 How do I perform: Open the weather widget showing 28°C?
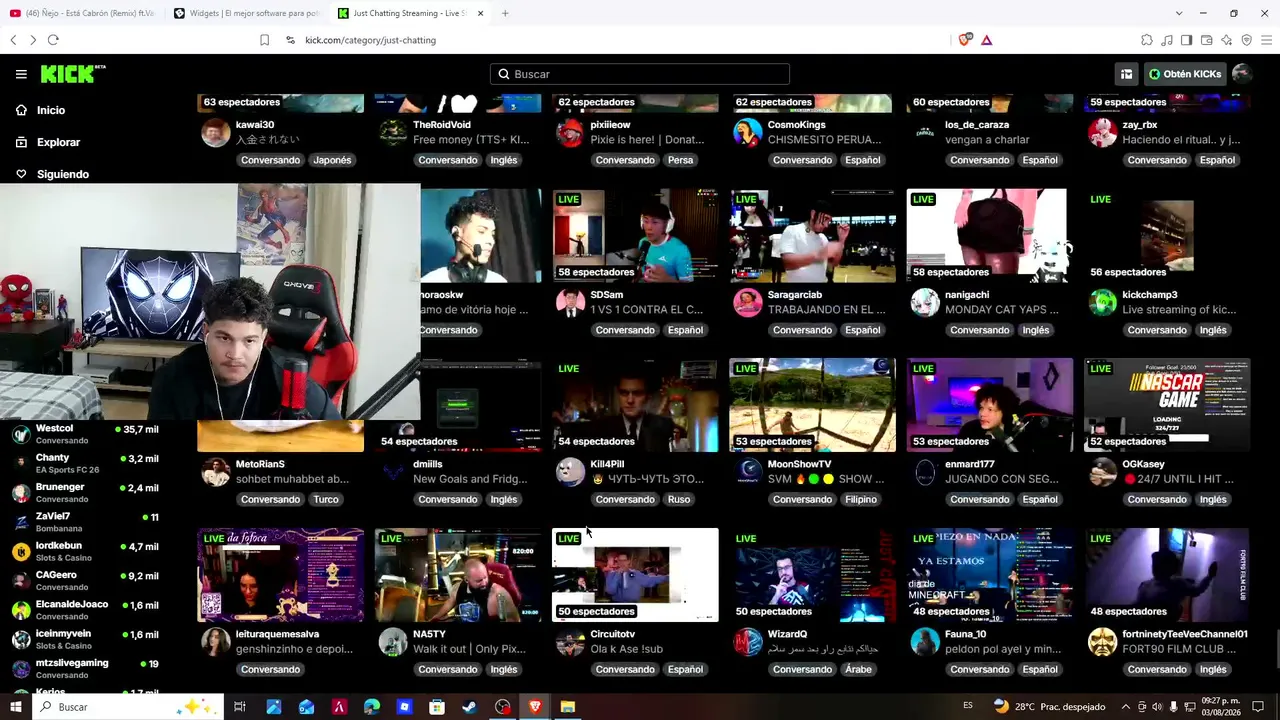pos(1049,707)
